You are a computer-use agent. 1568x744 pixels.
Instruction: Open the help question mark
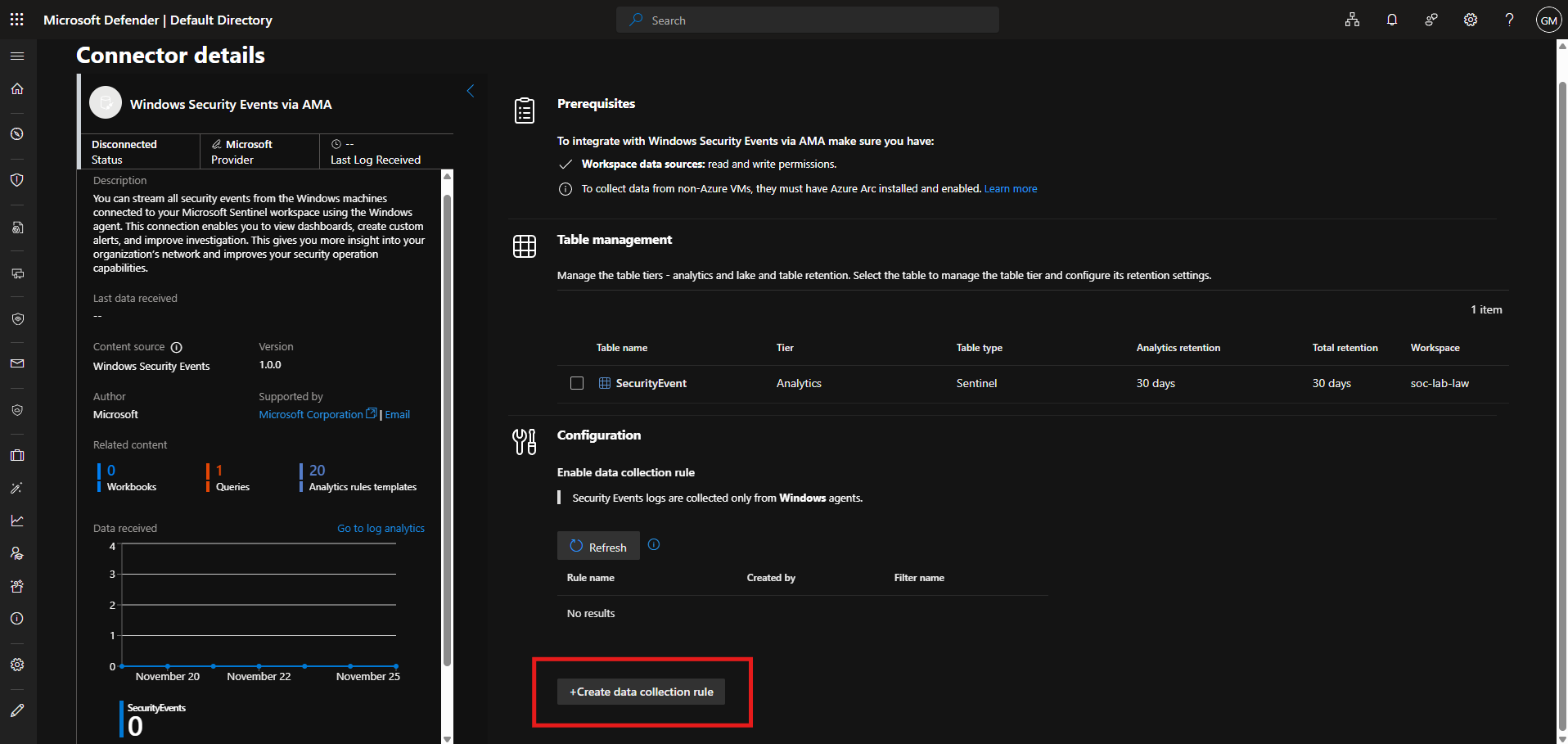tap(1509, 20)
